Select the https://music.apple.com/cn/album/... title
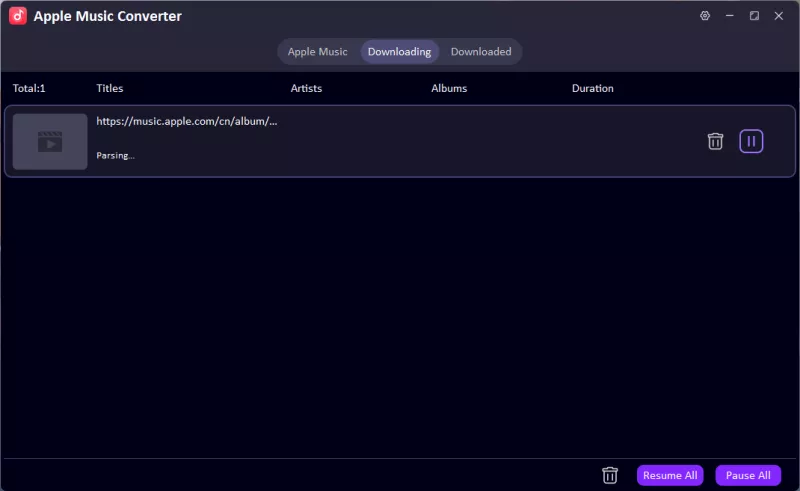Viewport: 800px width, 491px height. point(187,121)
